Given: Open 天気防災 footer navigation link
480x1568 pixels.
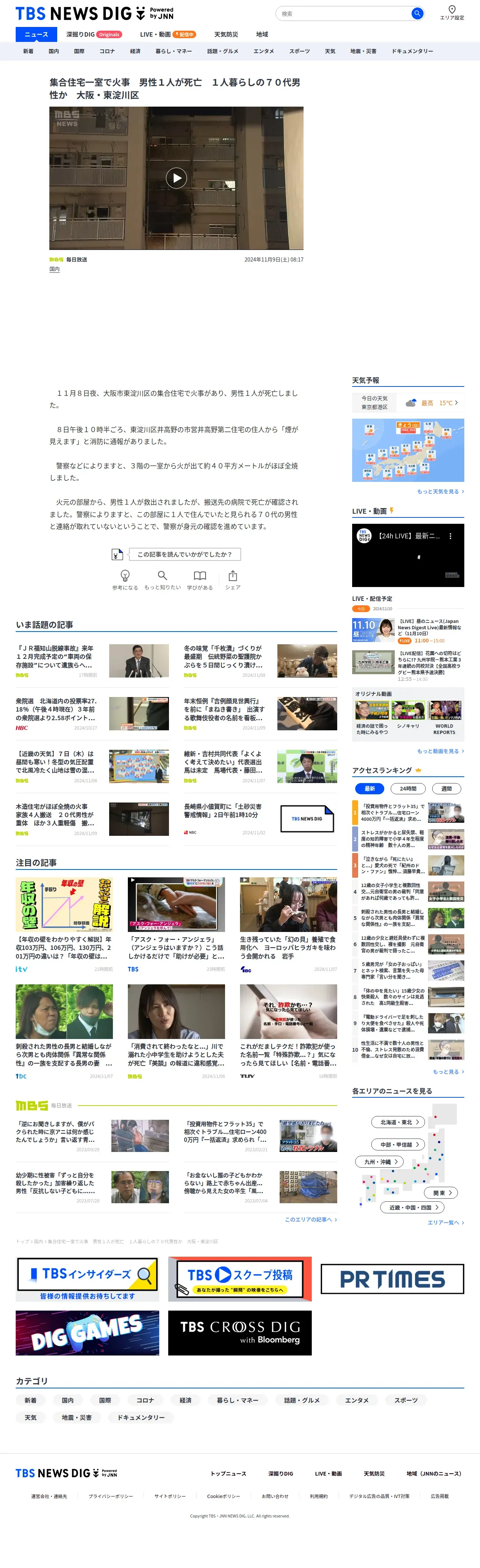Looking at the screenshot, I should pos(374,1474).
